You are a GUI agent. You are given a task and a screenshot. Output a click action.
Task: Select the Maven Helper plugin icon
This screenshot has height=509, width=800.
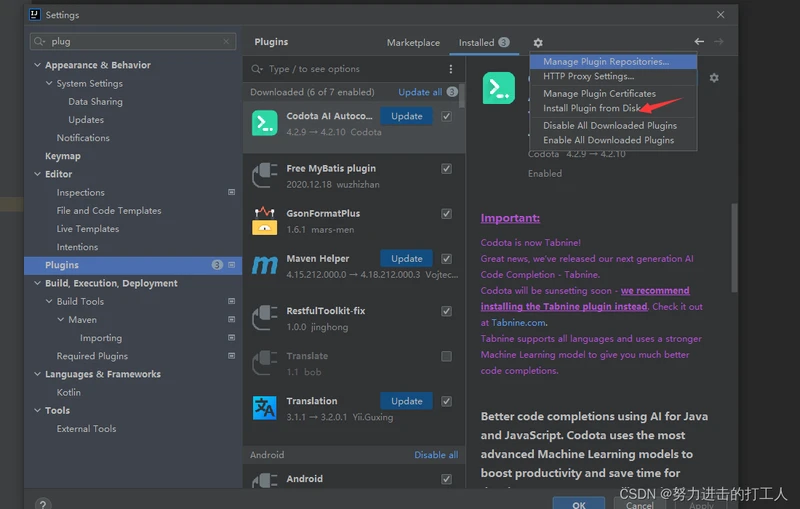click(x=265, y=266)
